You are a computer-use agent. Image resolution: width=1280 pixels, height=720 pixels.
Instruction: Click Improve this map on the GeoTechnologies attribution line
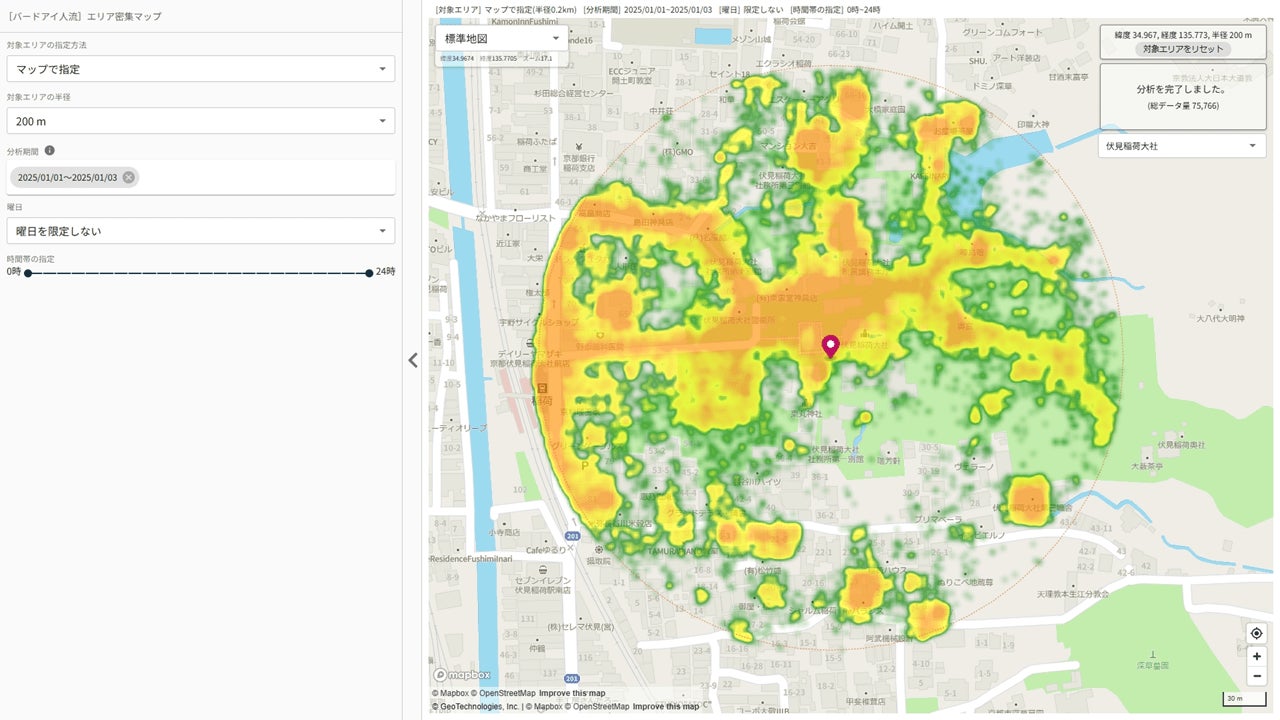[666, 707]
